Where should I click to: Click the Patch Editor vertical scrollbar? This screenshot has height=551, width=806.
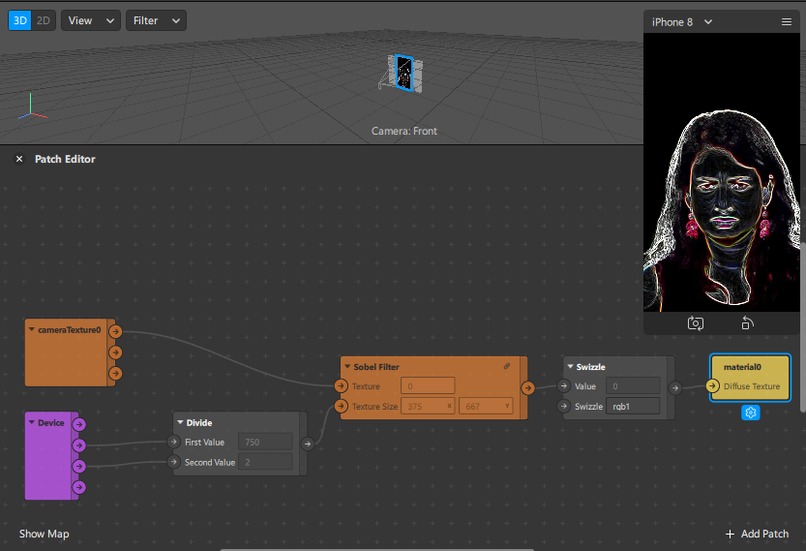803,327
